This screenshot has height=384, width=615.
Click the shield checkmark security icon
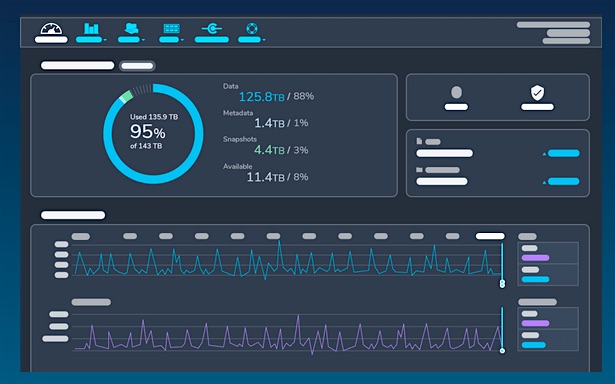coord(537,93)
